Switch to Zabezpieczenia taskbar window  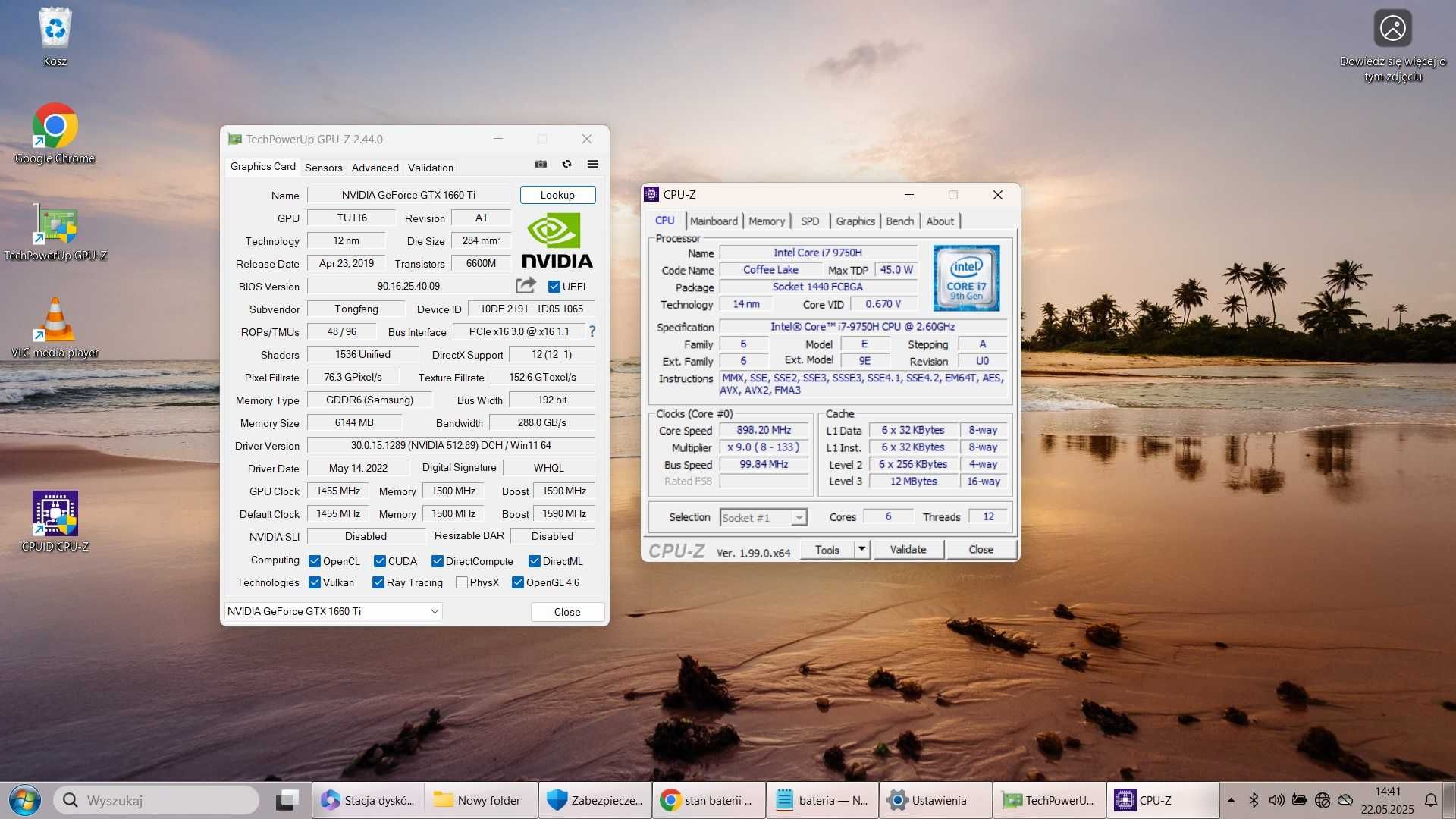tap(595, 800)
